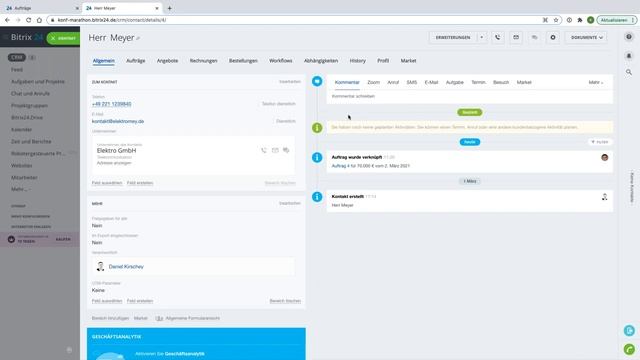Open the timeline Filter control

(600, 142)
